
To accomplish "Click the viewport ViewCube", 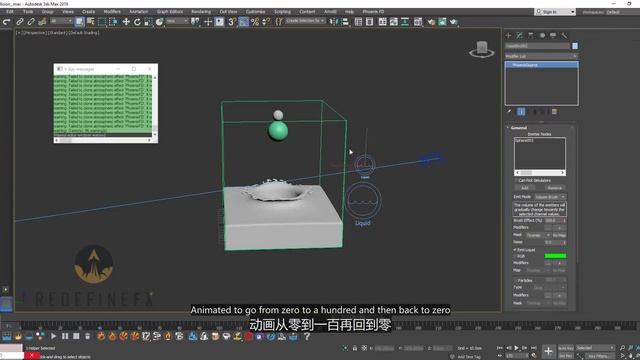I will (482, 49).
